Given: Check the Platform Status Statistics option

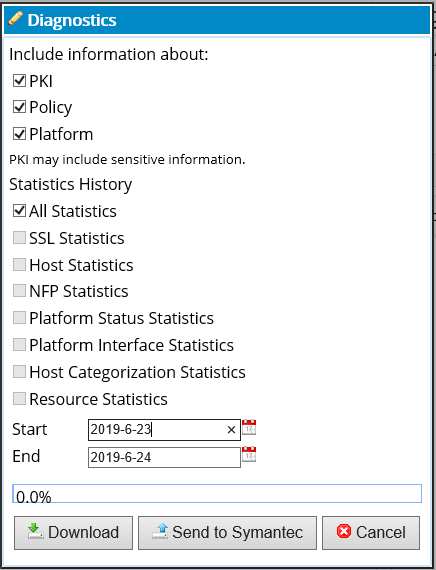Looking at the screenshot, I should tap(19, 318).
